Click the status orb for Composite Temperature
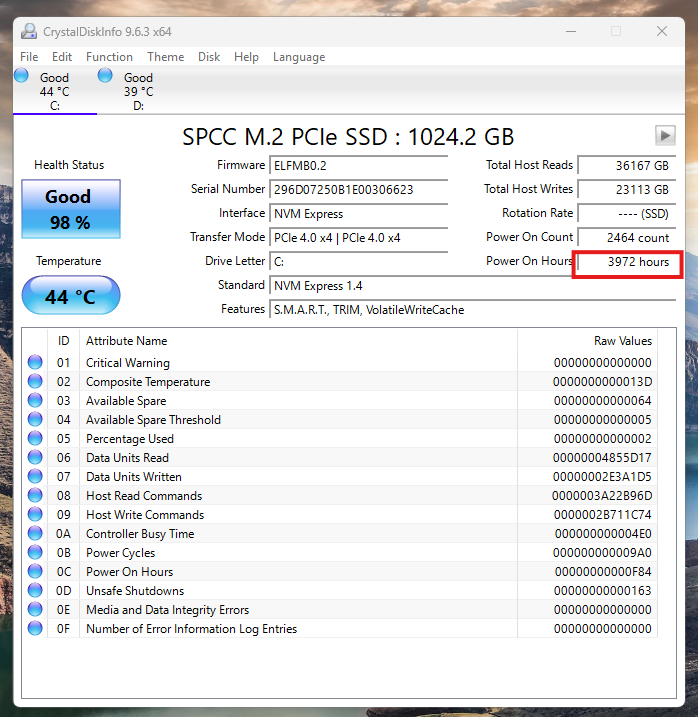This screenshot has width=698, height=717. pos(35,381)
